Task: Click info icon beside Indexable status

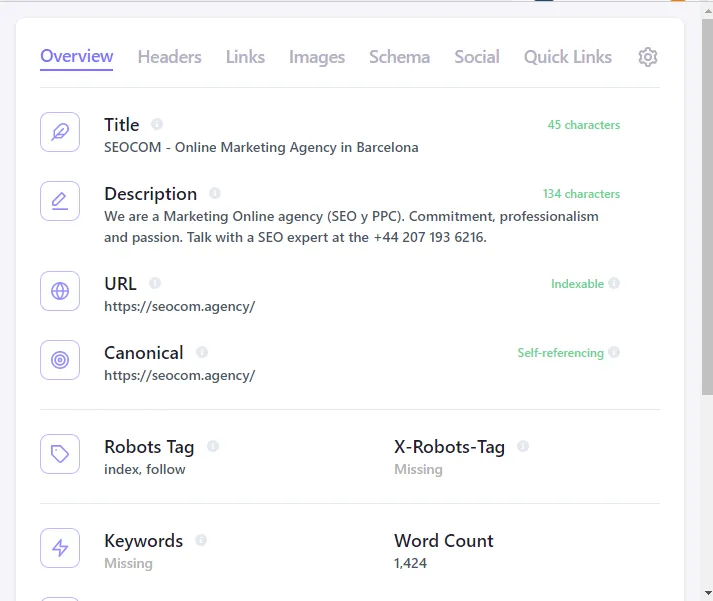Action: click(x=614, y=283)
